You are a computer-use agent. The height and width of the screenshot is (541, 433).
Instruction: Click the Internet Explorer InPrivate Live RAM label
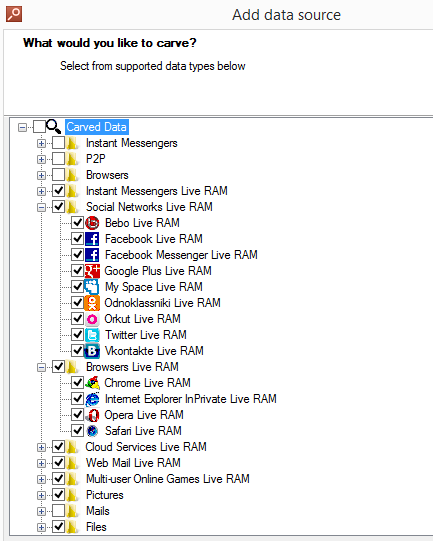pos(190,399)
